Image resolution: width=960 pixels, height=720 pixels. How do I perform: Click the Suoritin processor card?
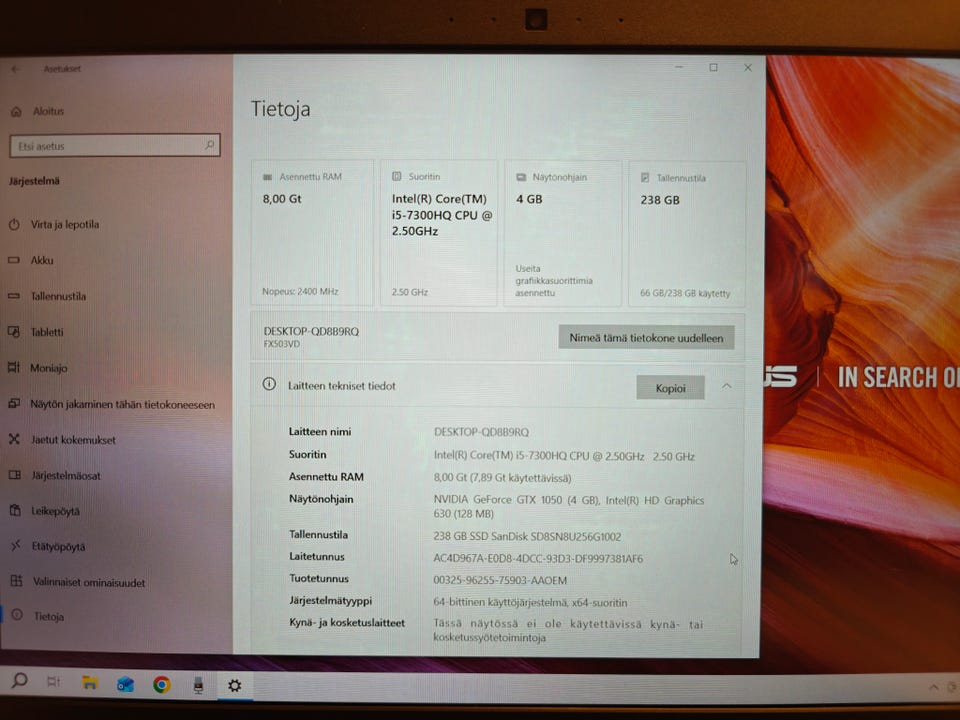(x=438, y=233)
